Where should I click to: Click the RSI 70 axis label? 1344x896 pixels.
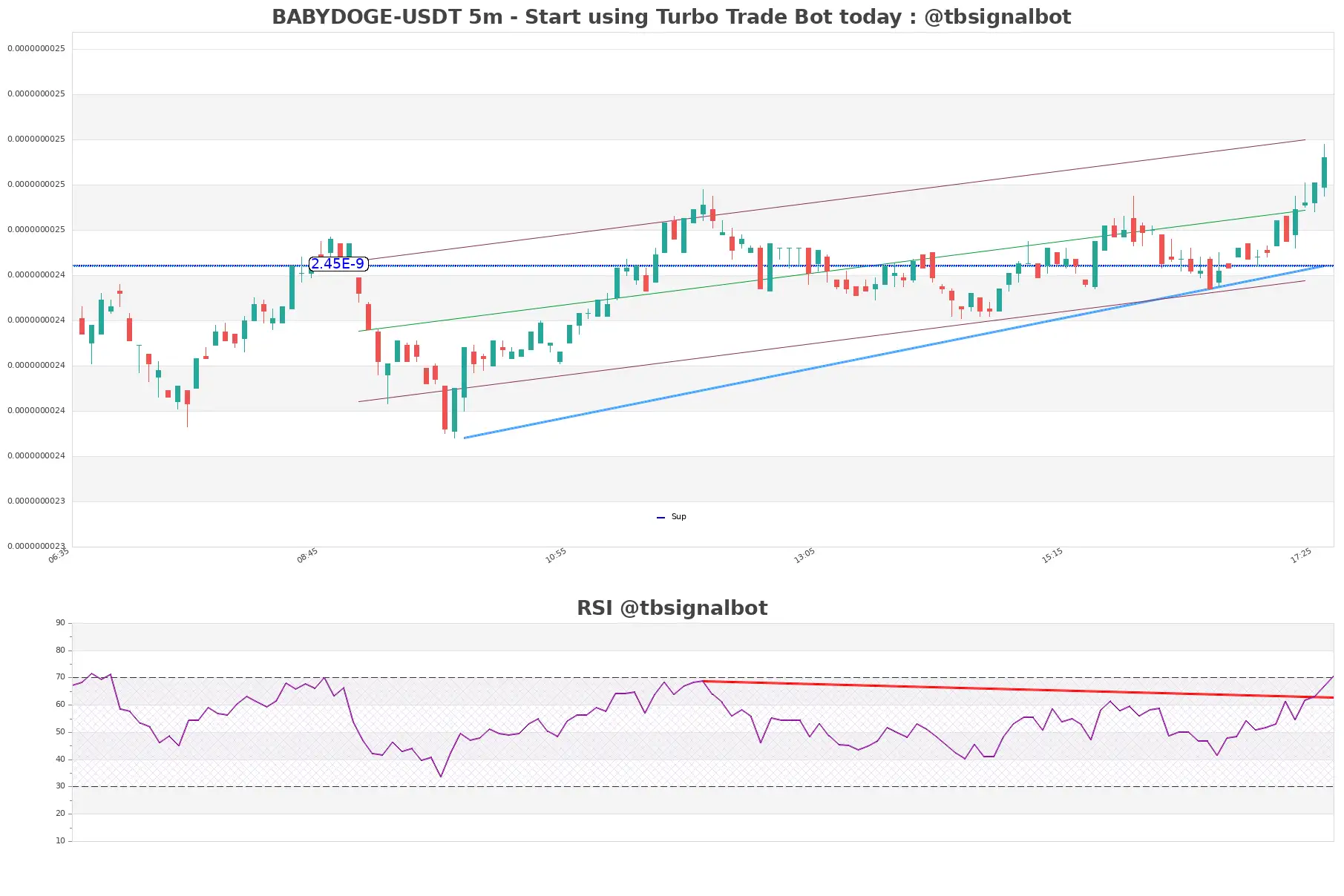[60, 677]
